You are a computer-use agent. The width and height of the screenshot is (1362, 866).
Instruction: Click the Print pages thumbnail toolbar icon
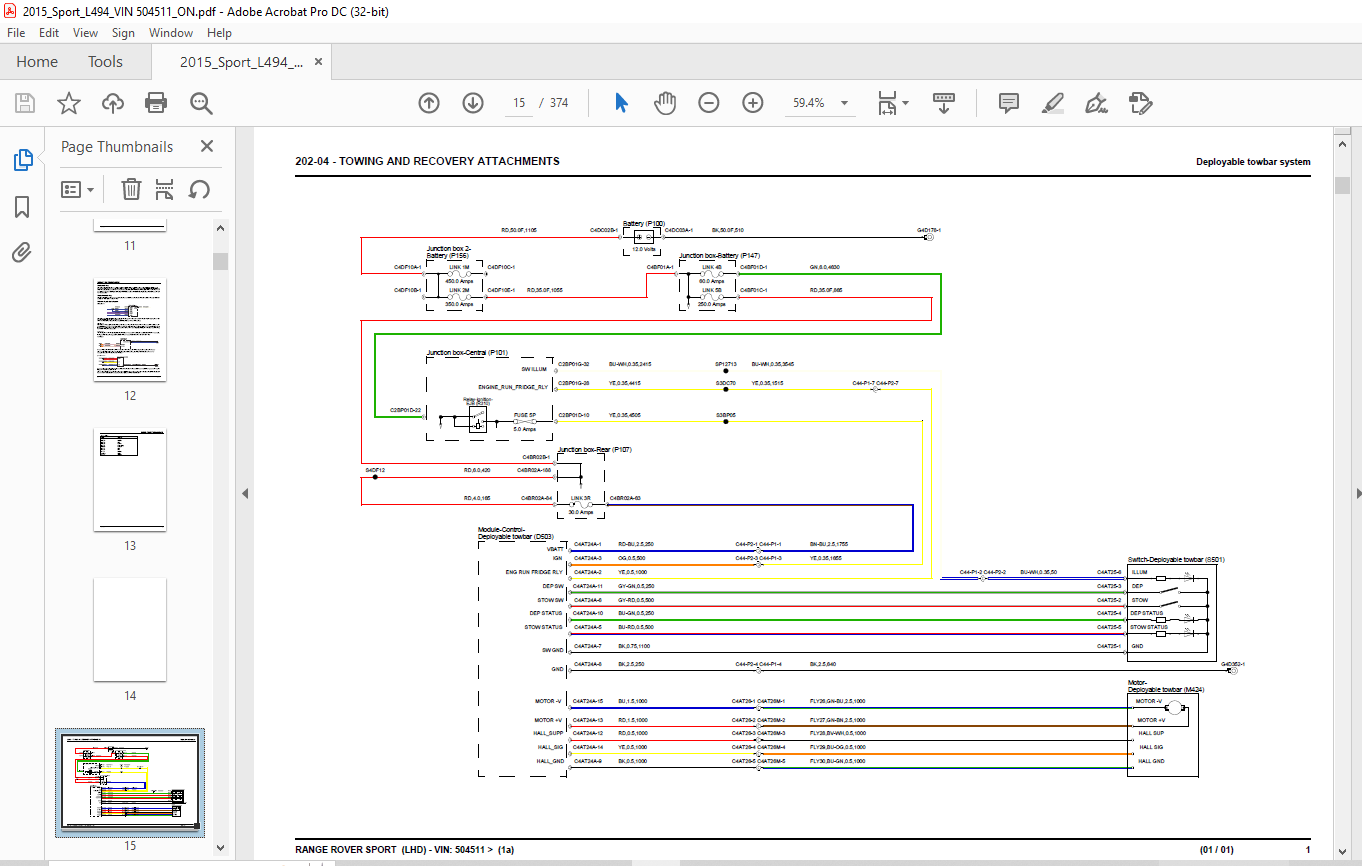pyautogui.click(x=165, y=189)
